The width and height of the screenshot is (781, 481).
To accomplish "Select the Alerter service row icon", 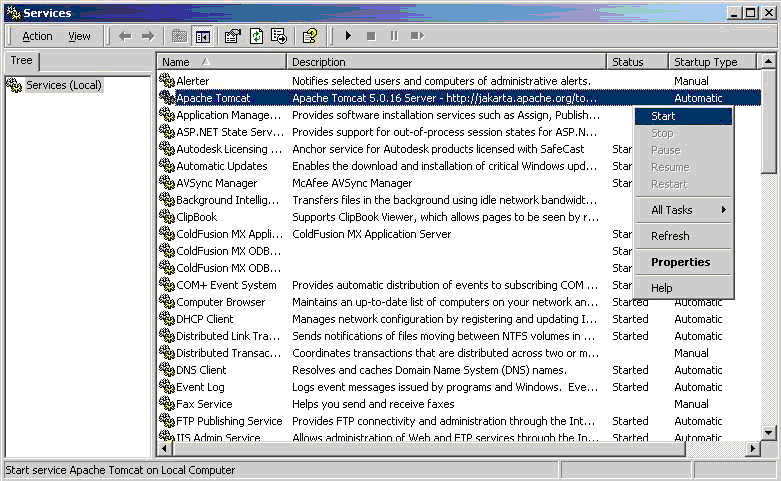I will click(167, 81).
